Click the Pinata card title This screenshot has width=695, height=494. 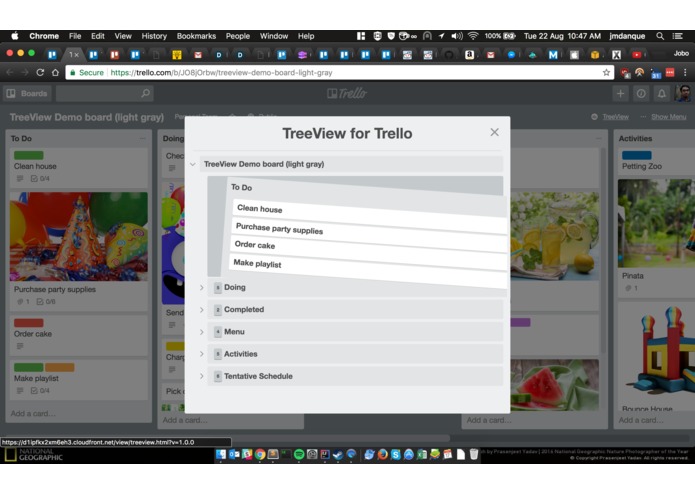point(633,276)
